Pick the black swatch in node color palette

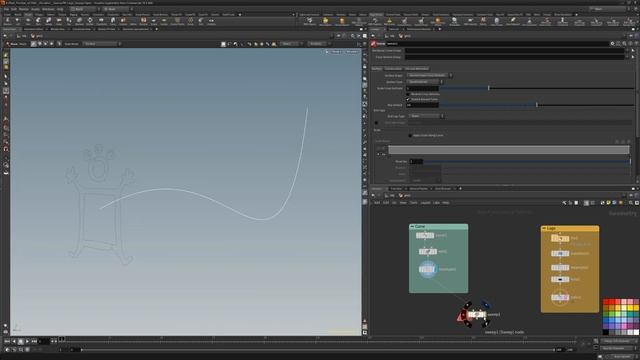606,333
